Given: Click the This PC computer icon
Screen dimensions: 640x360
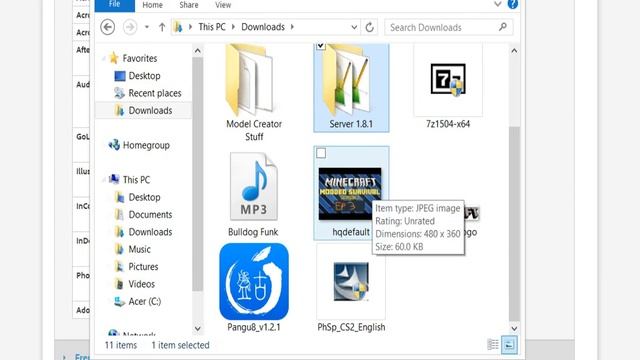Looking at the screenshot, I should (x=114, y=180).
